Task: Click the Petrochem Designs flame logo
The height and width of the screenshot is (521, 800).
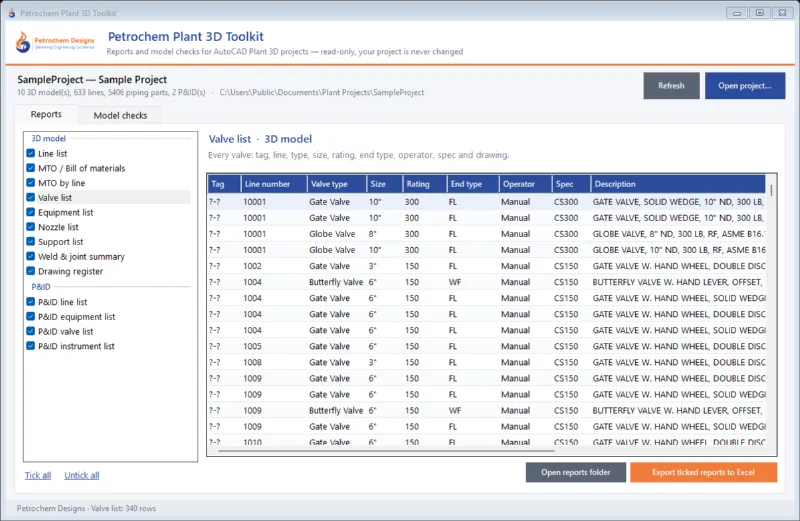Action: tap(23, 42)
